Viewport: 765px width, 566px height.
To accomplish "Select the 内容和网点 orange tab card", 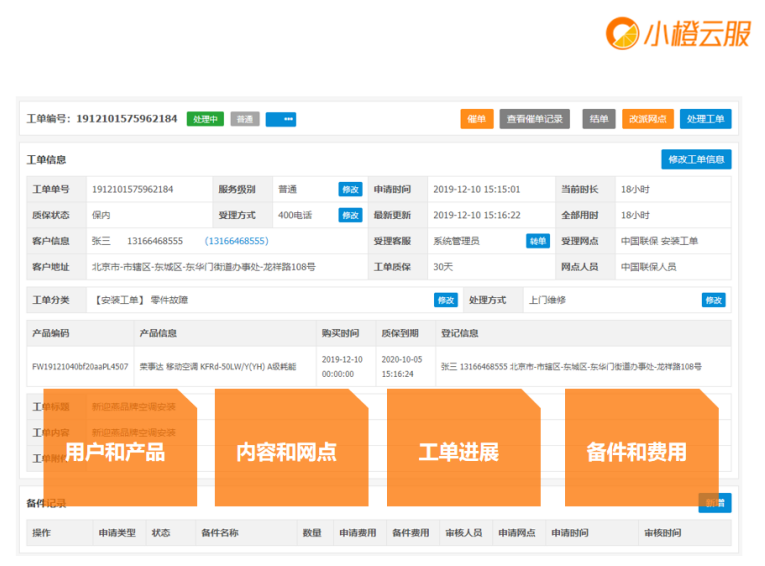I will 291,447.
